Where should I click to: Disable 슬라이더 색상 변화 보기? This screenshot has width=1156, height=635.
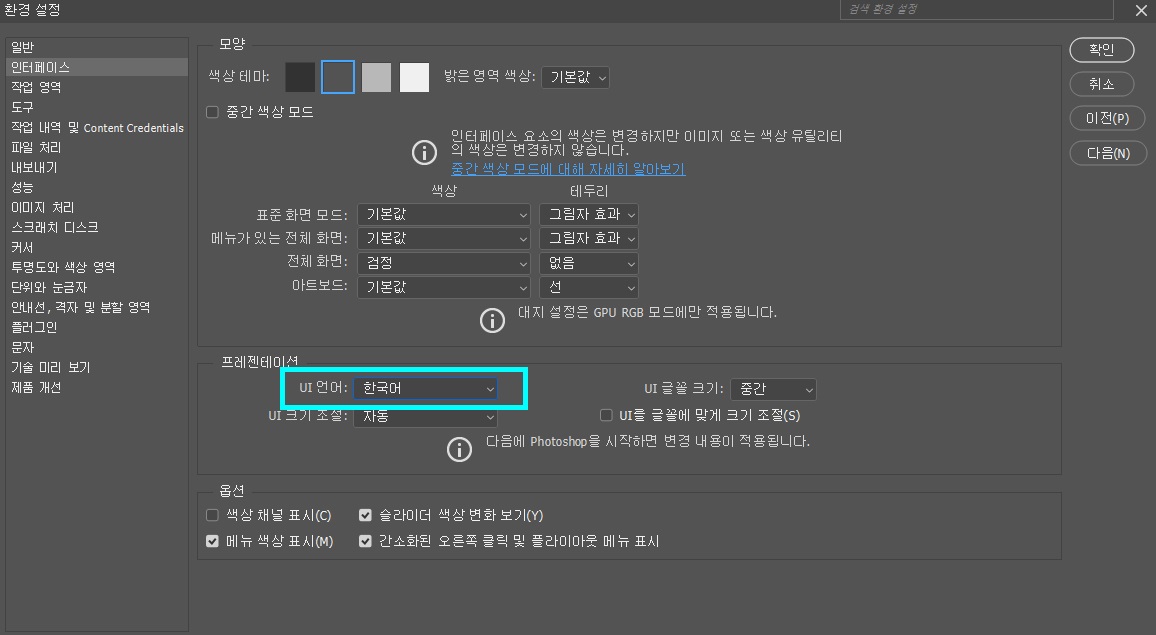(x=365, y=514)
